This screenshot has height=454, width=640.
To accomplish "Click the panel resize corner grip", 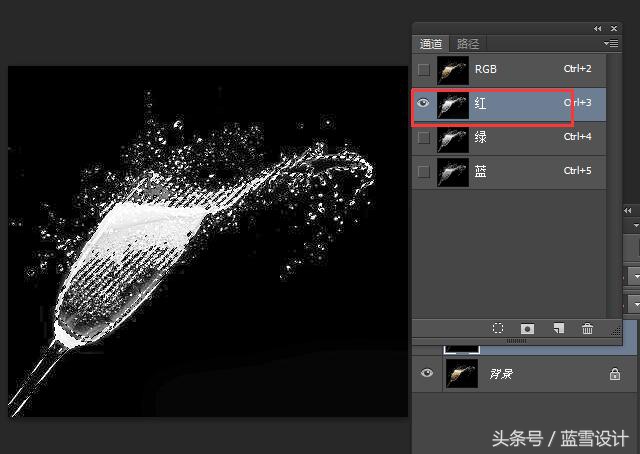I will (616, 331).
